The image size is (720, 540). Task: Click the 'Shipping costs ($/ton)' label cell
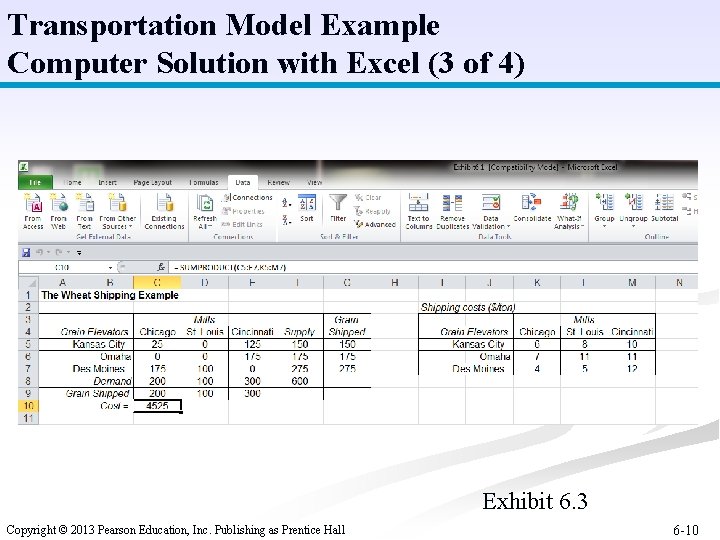pyautogui.click(x=468, y=307)
